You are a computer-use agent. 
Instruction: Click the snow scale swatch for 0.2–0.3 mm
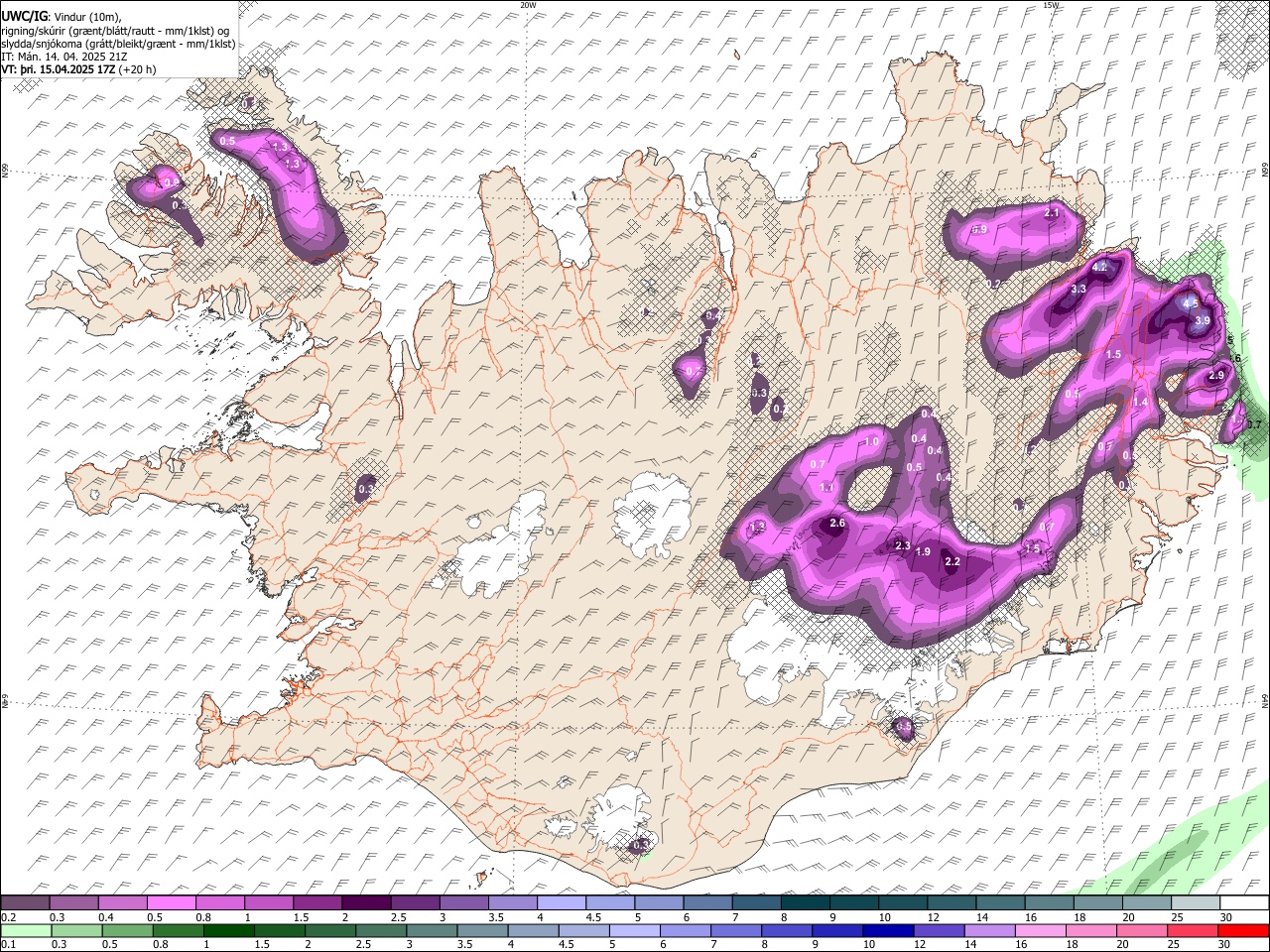(25, 903)
